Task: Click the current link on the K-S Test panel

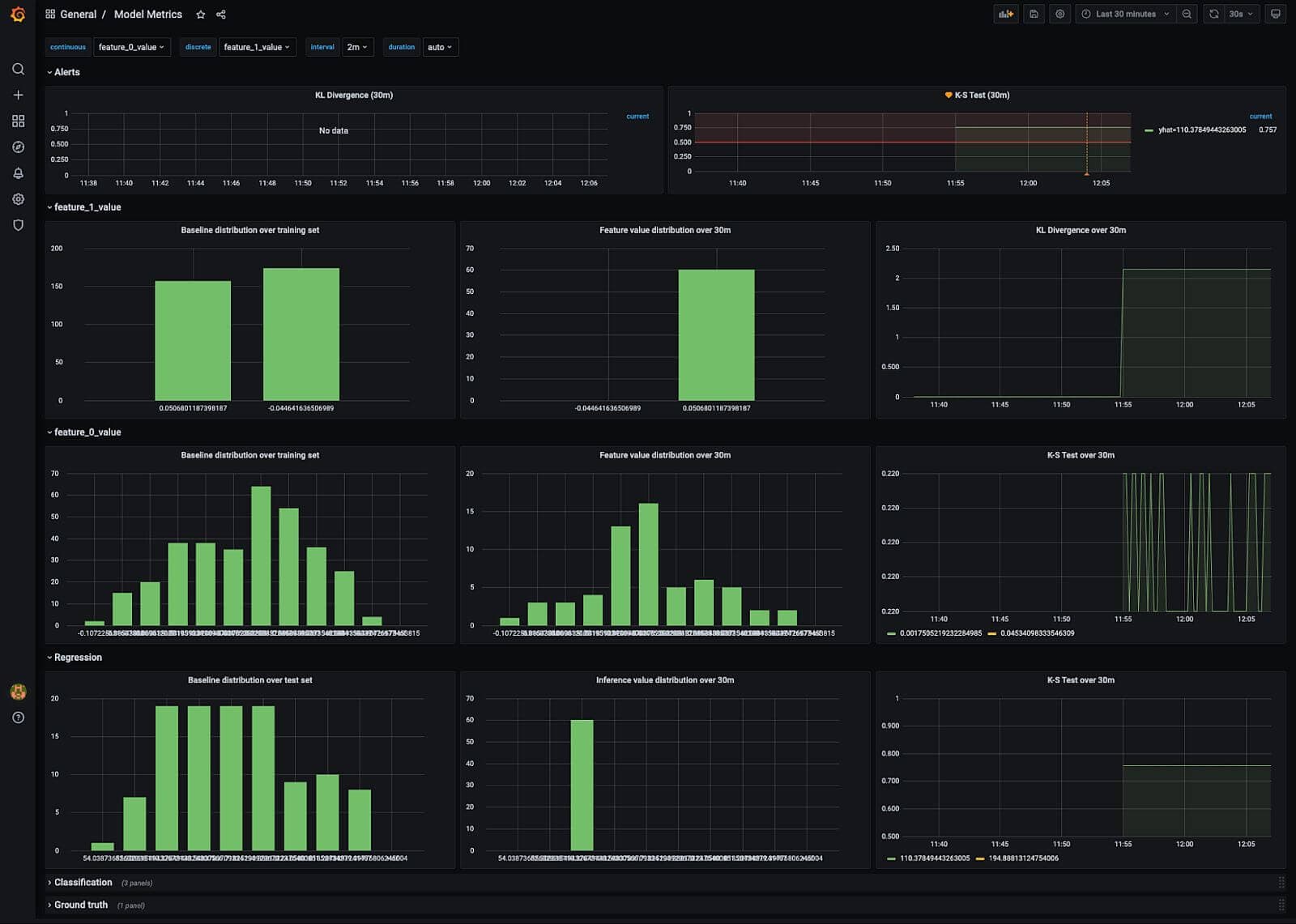Action: pyautogui.click(x=1260, y=116)
